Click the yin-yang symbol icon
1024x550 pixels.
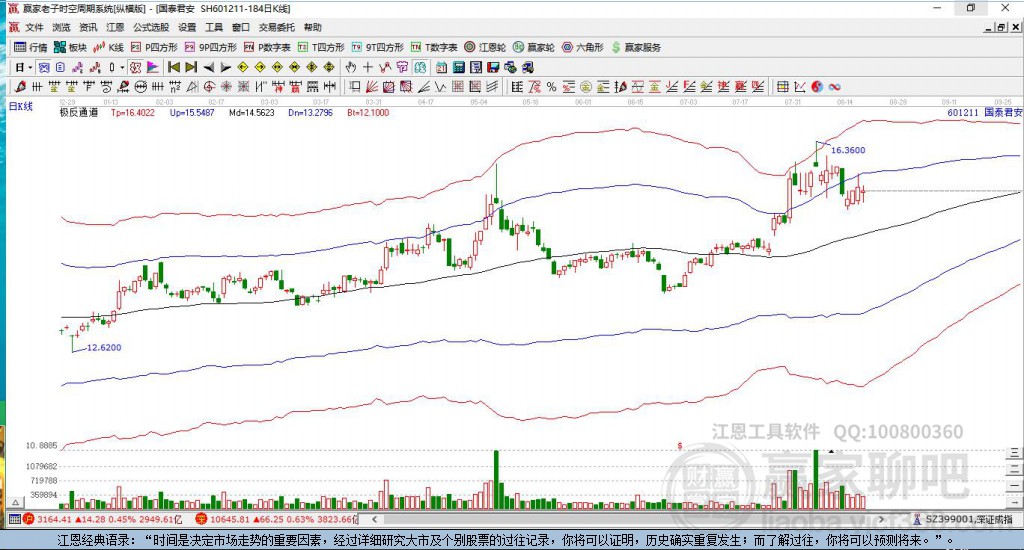click(818, 87)
